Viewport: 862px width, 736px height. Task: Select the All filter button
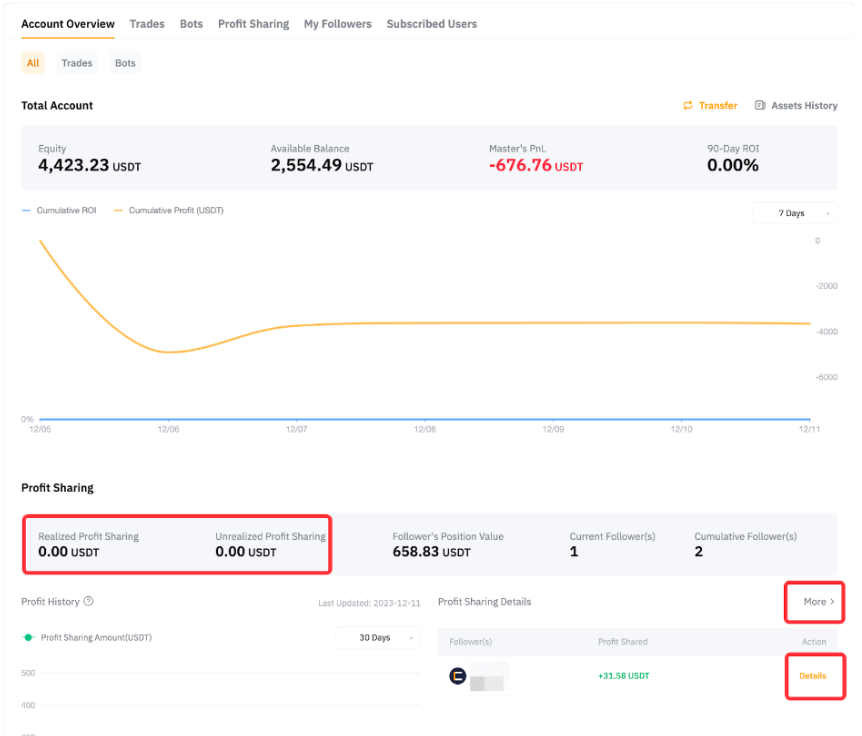point(33,63)
